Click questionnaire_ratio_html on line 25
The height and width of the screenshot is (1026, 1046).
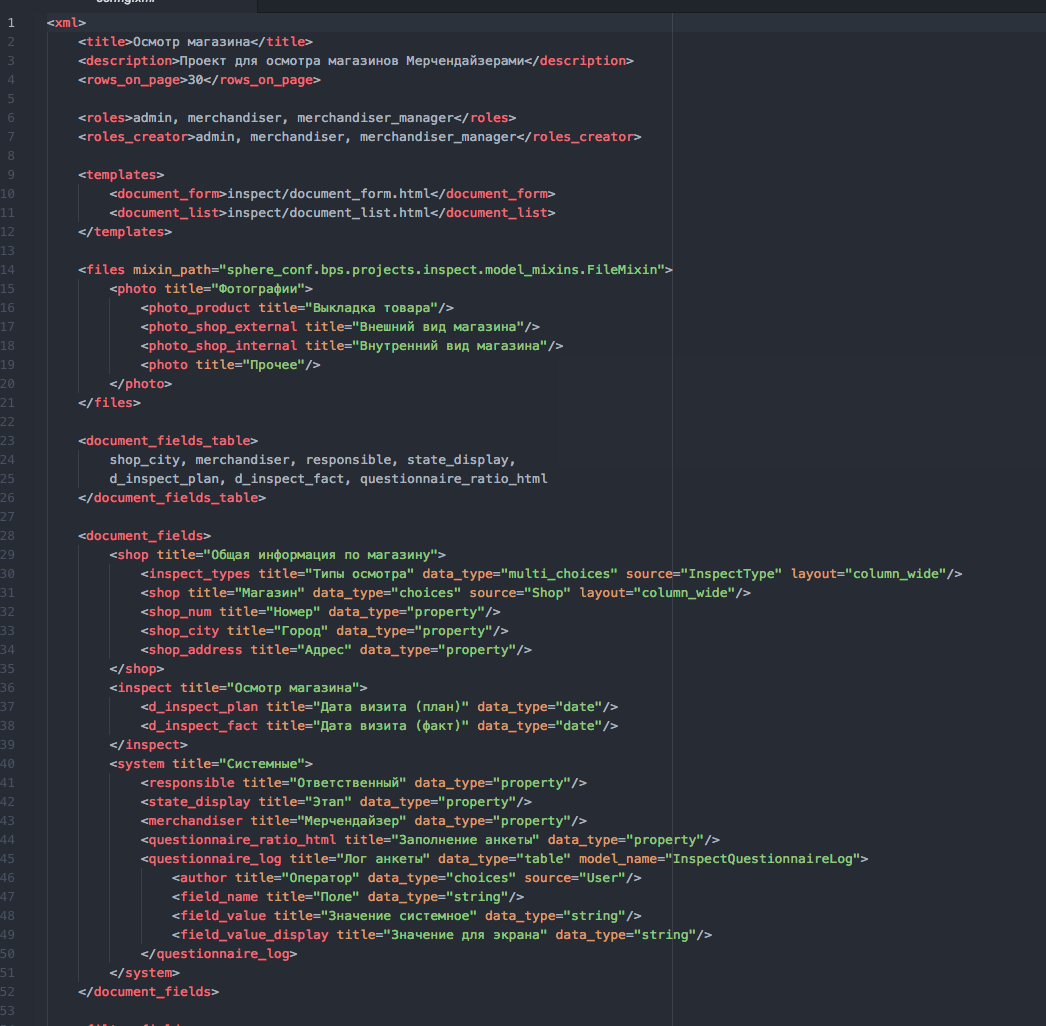pos(454,479)
